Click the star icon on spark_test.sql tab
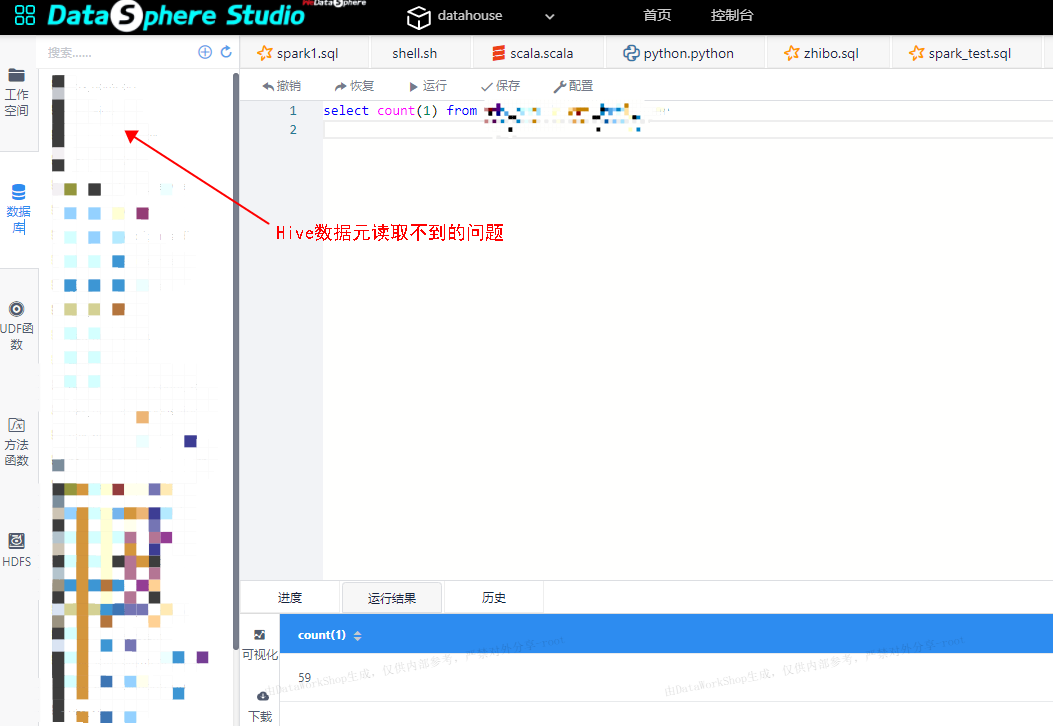Screen dimensions: 1053x726 (x=917, y=53)
